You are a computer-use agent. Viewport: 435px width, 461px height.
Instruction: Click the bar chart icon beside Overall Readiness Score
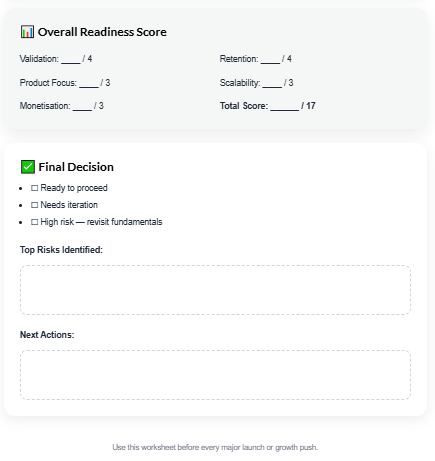(27, 32)
